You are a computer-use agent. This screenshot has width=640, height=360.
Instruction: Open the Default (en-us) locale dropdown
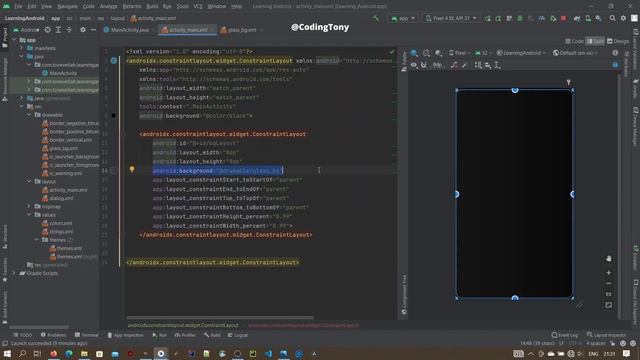tap(575, 53)
